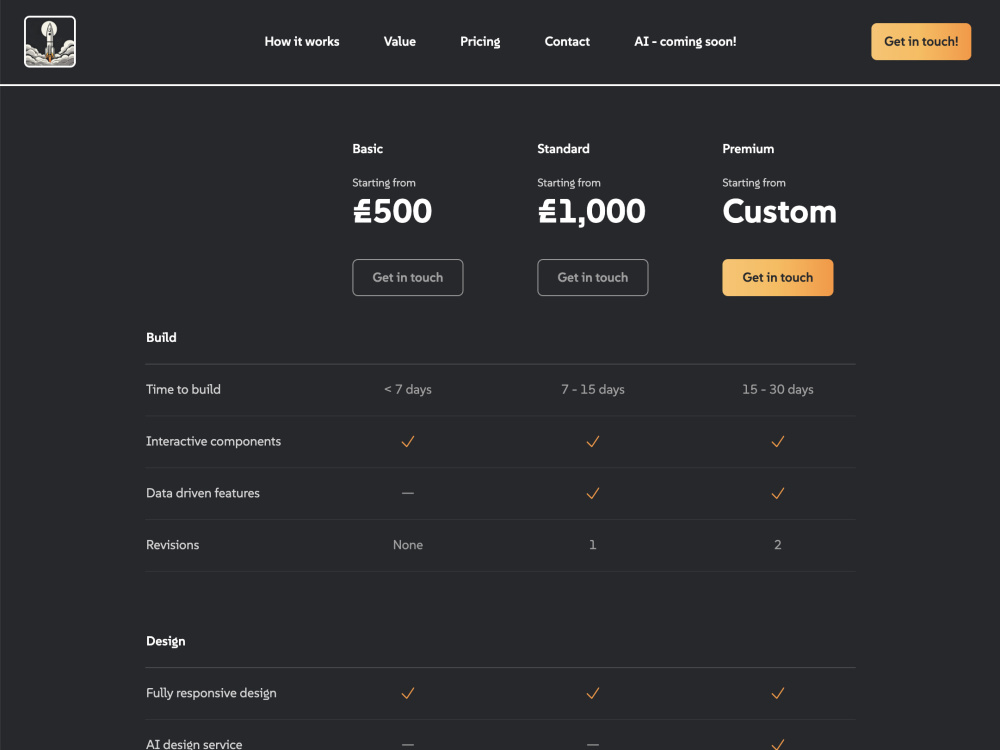The height and width of the screenshot is (750, 1000).
Task: Click the AI design service row label
Action: [194, 744]
